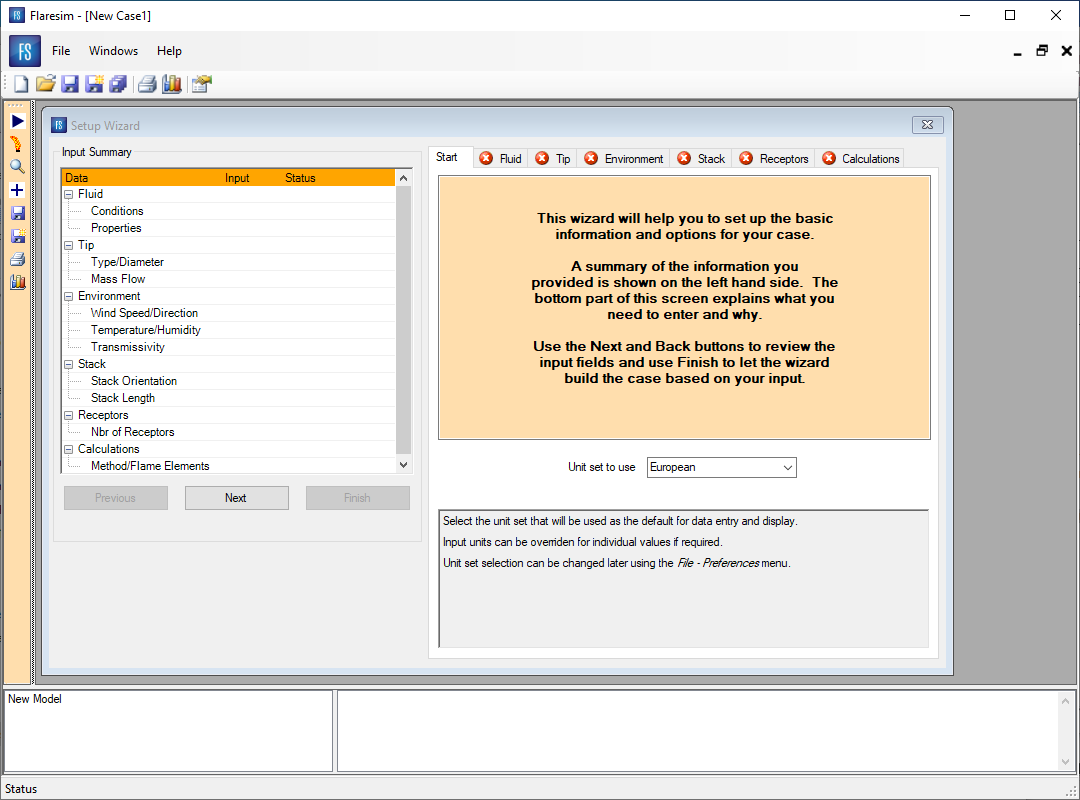
Task: Select the Stack Length row
Action: click(x=229, y=398)
